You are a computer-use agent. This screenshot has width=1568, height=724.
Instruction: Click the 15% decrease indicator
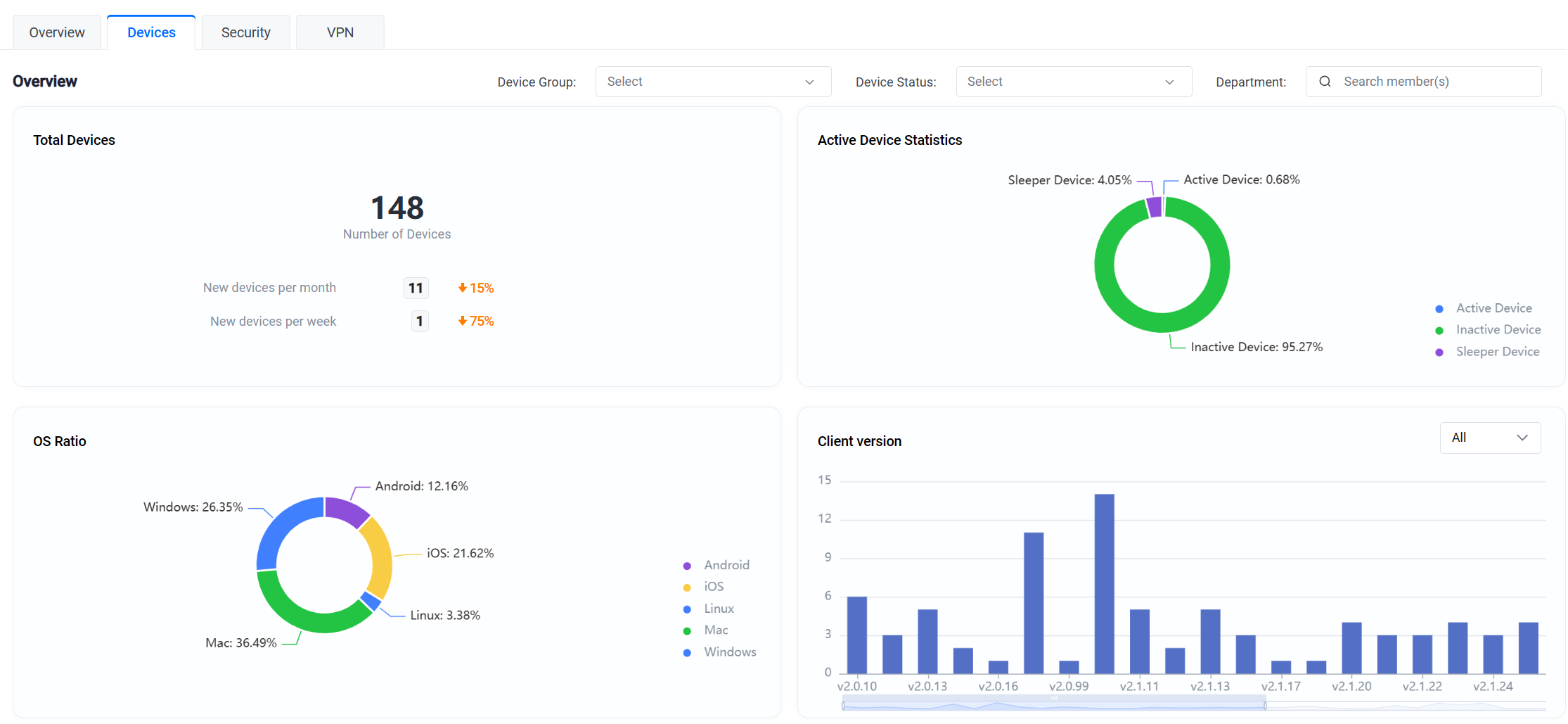pos(476,288)
